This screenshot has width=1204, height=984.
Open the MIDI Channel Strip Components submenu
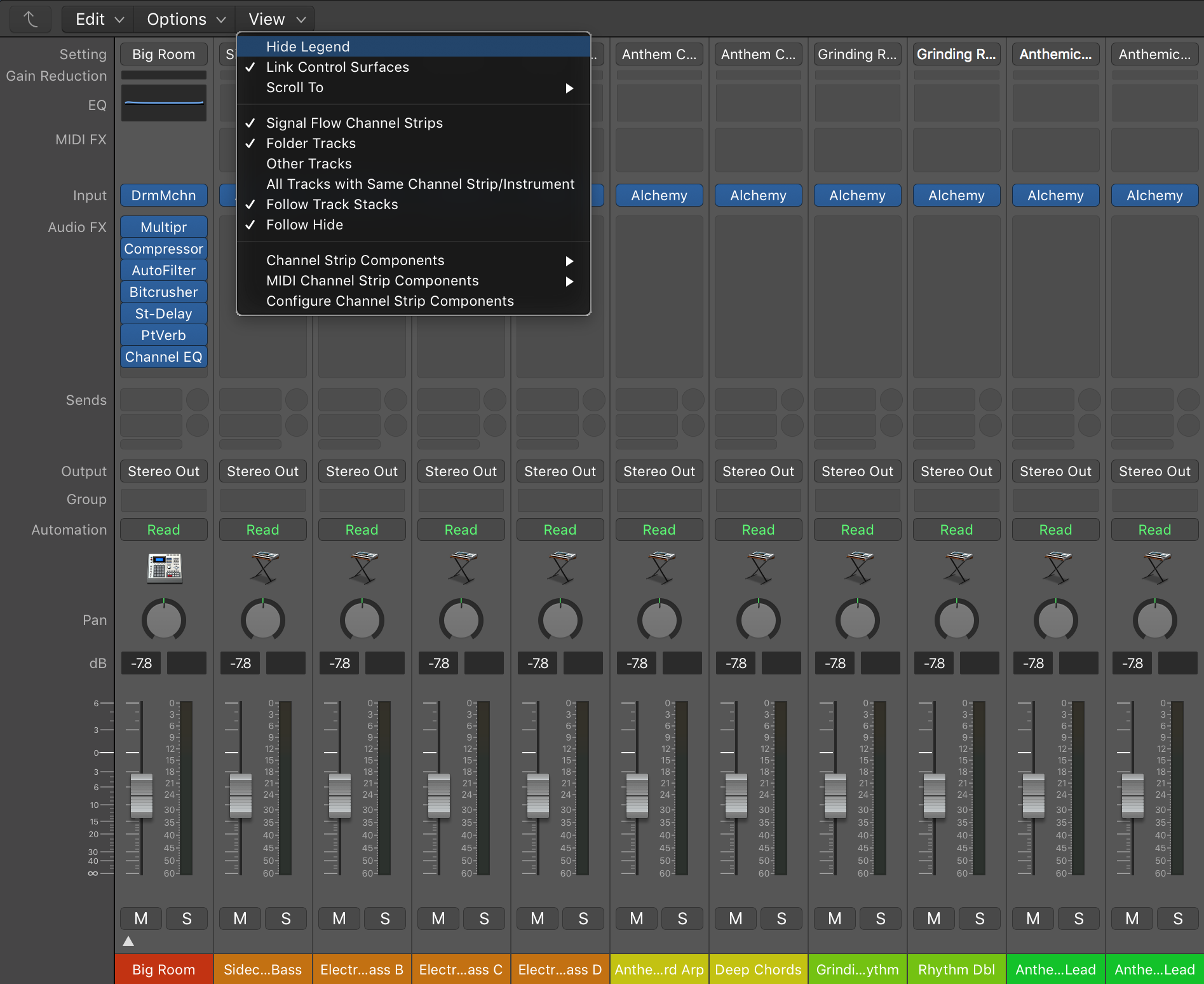tap(372, 280)
